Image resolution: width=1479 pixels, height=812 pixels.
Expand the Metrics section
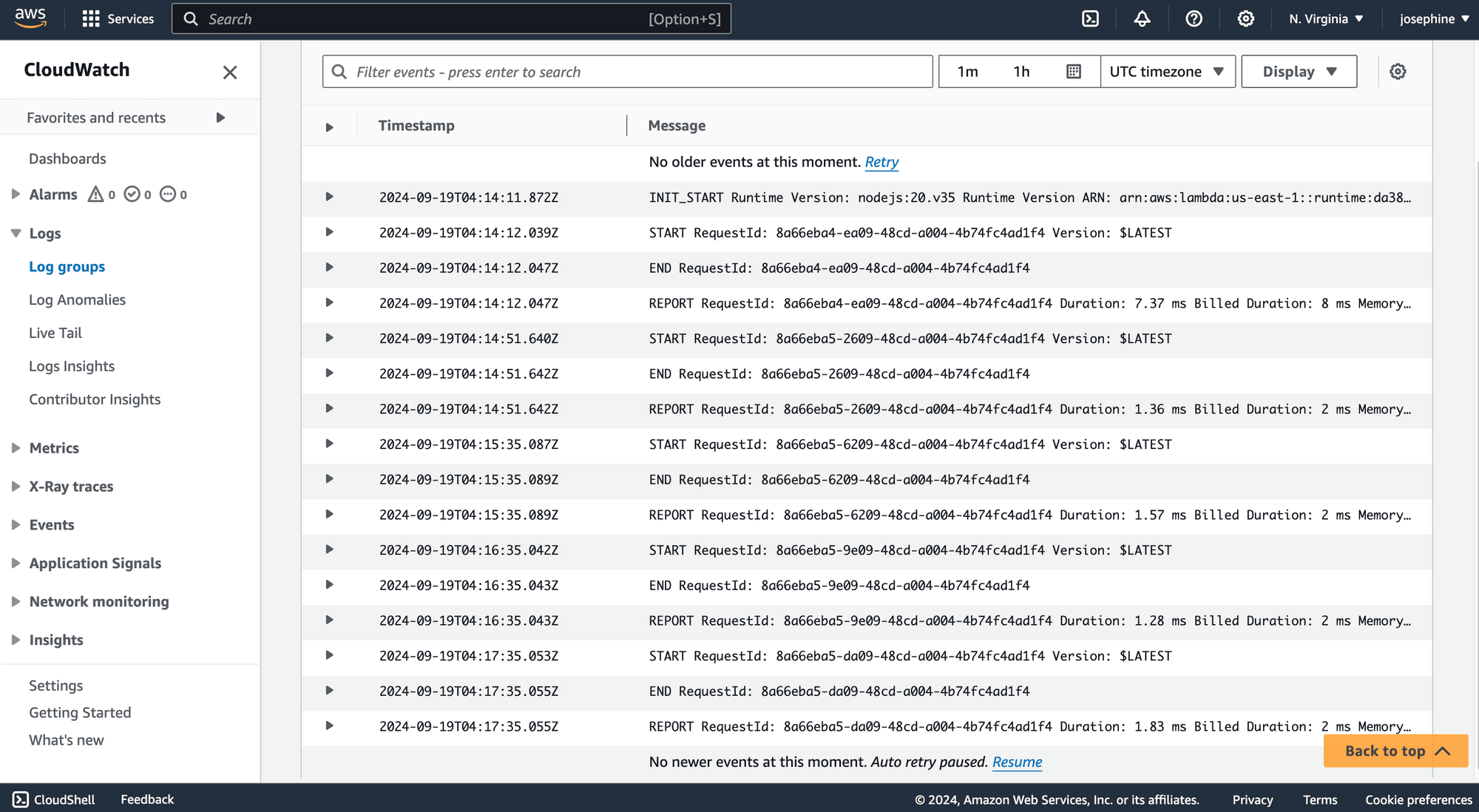click(x=16, y=447)
